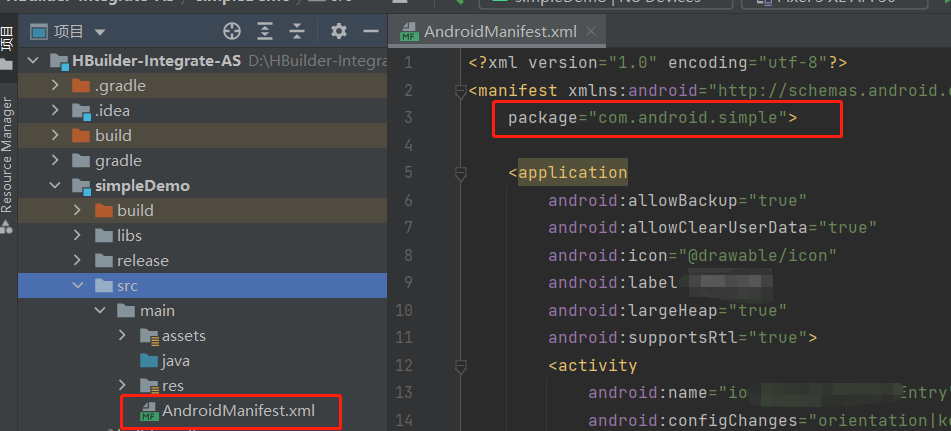Open the Resource Manager side panel
The height and width of the screenshot is (431, 951).
coord(8,155)
